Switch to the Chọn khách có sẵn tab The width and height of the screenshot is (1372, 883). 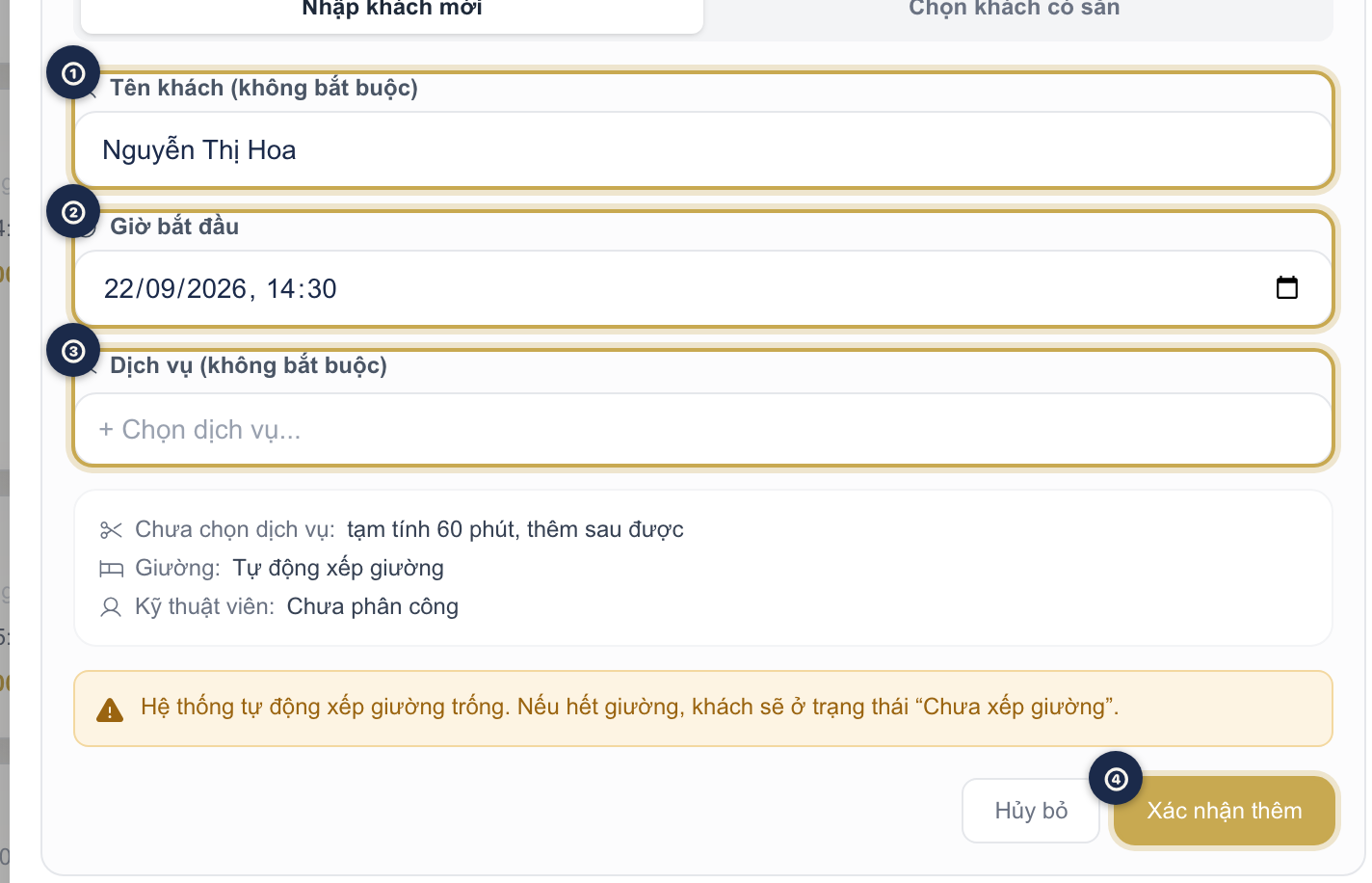pos(1015,10)
